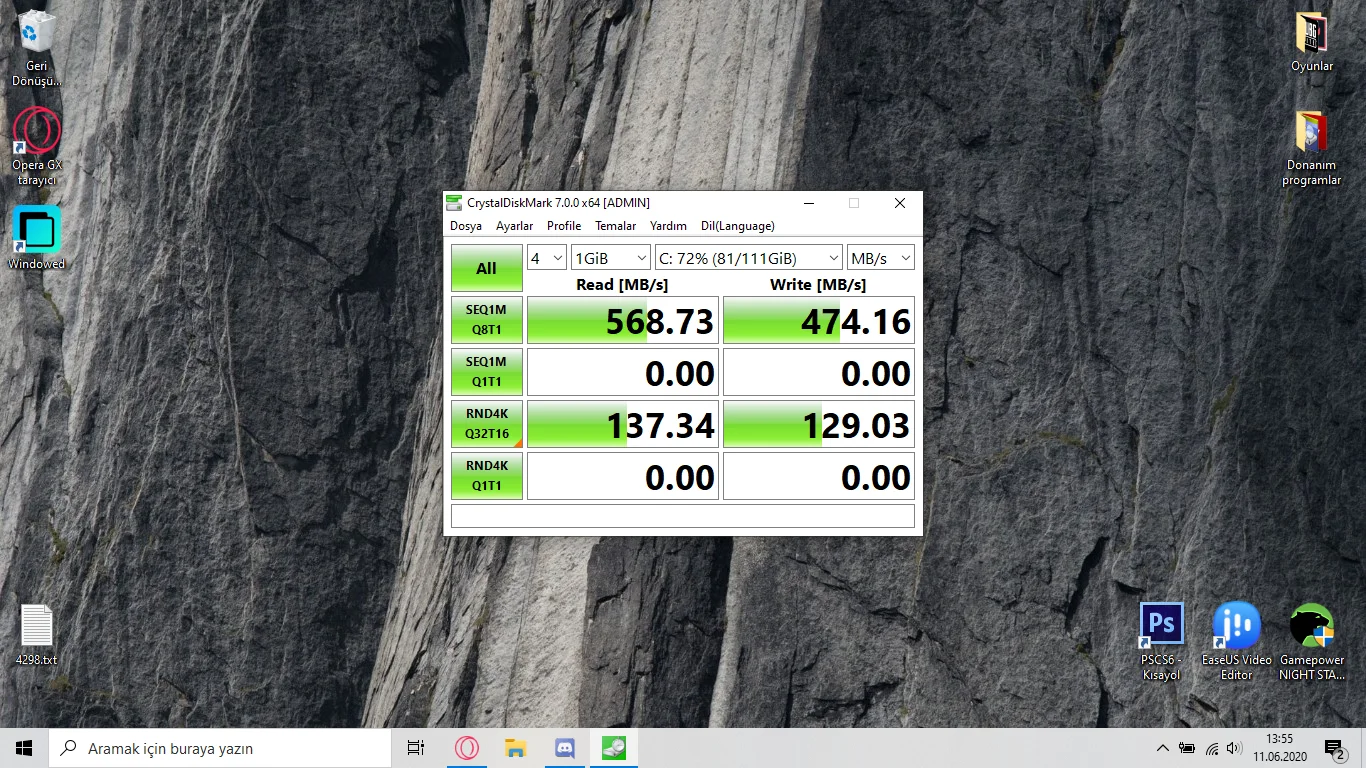1366x768 pixels.
Task: Open the 1GiB test size dropdown
Action: click(x=610, y=258)
